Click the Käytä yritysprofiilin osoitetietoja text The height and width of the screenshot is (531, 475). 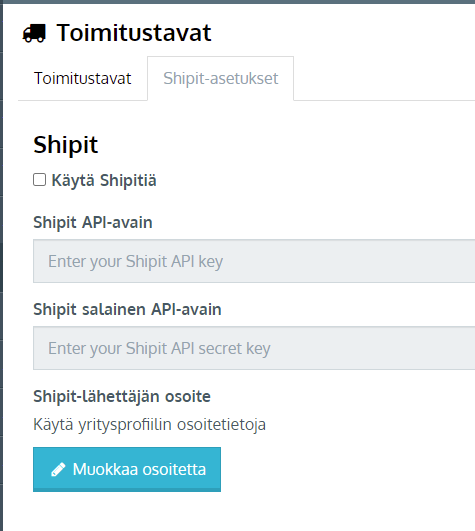click(149, 425)
